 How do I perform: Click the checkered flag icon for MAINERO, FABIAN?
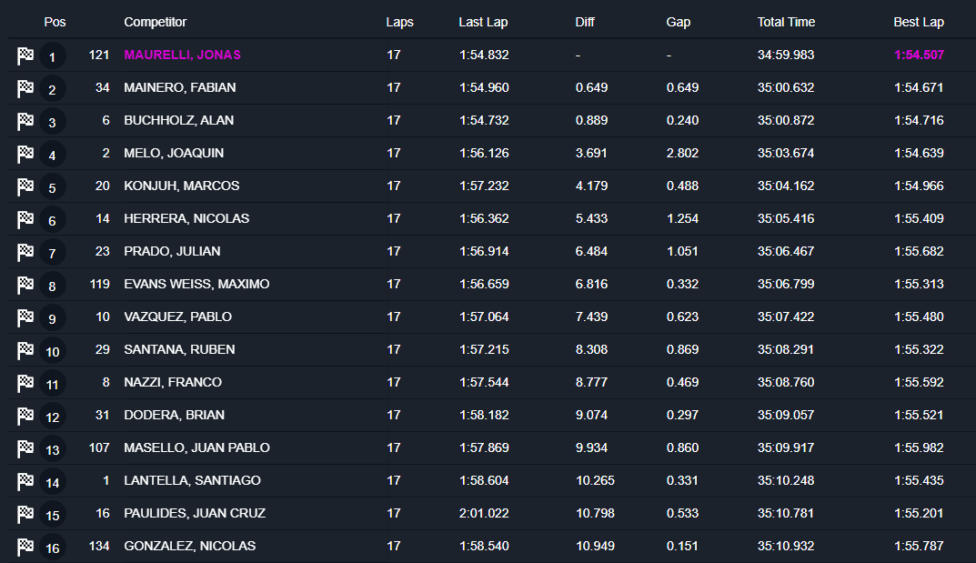[25, 89]
